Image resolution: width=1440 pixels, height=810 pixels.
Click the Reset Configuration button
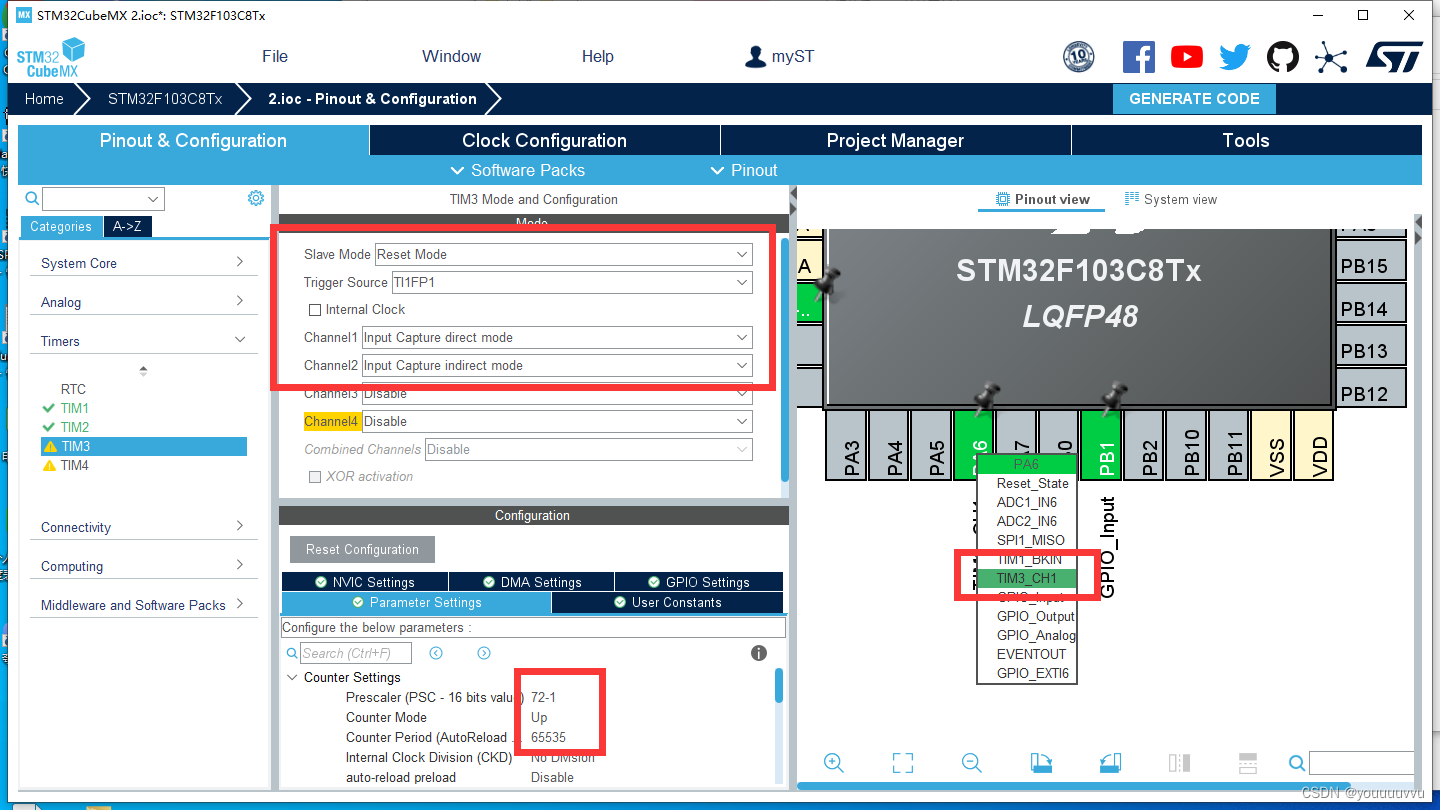[362, 549]
